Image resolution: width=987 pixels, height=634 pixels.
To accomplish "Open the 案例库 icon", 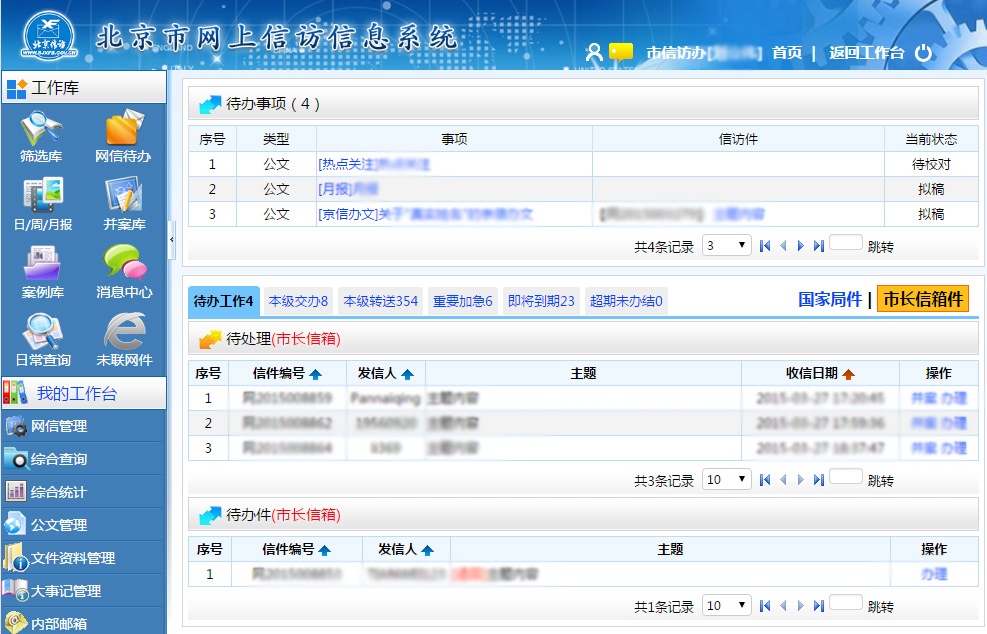I will pos(42,267).
